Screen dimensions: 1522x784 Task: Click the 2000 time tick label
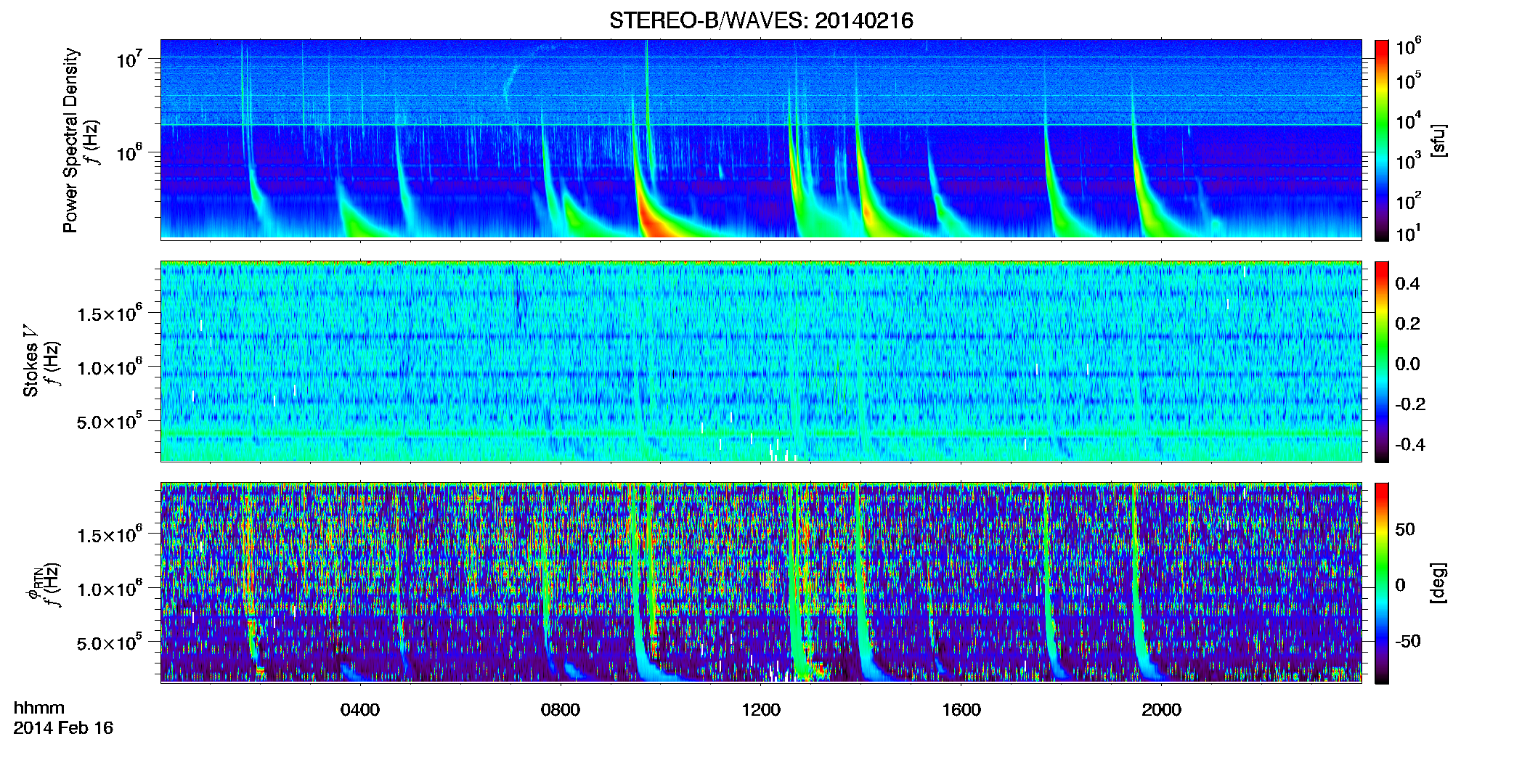click(x=1162, y=709)
